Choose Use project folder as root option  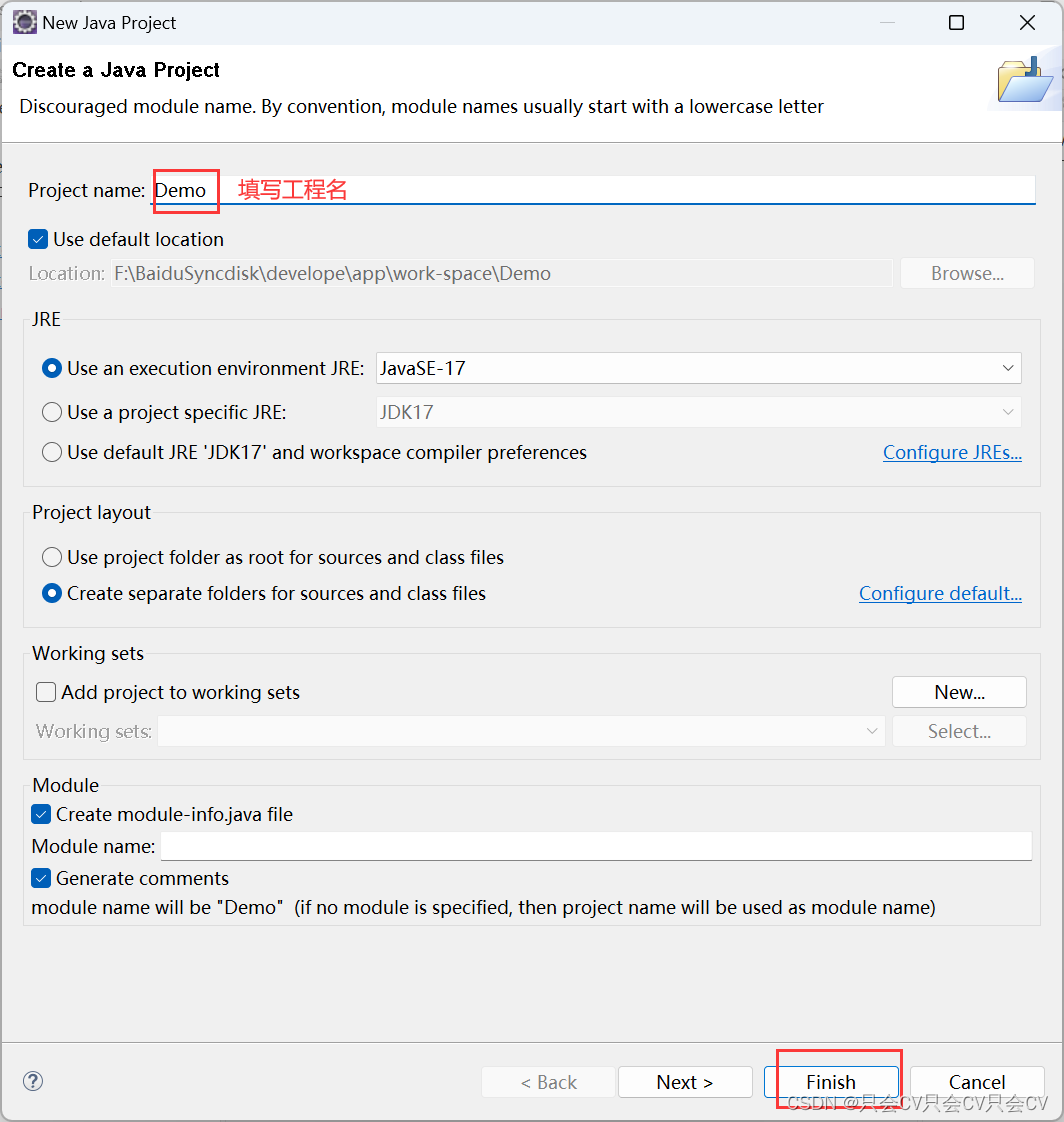[x=51, y=557]
